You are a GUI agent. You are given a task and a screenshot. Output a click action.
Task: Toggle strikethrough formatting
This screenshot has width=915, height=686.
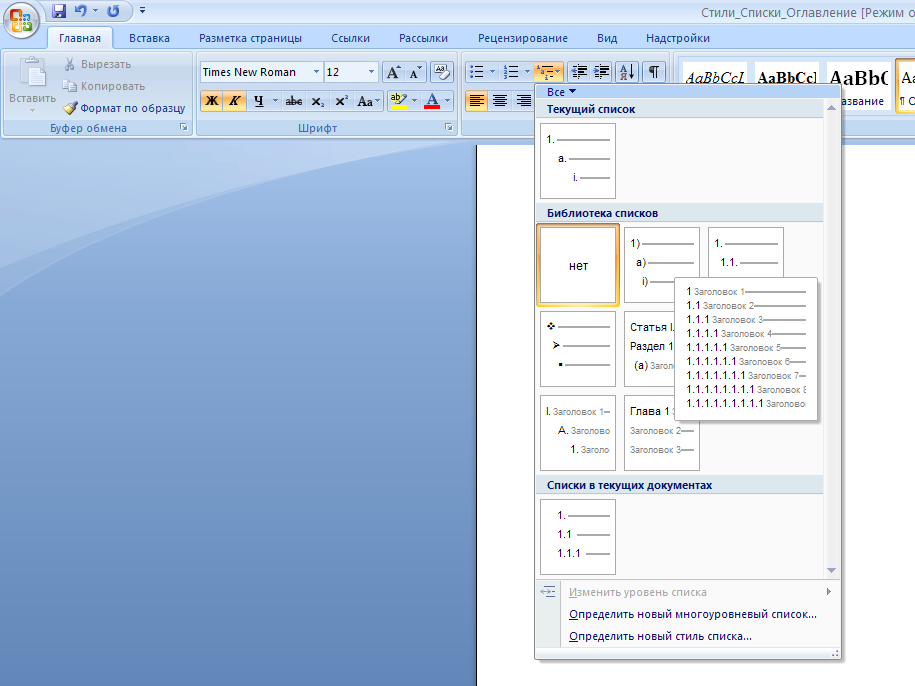(x=294, y=101)
